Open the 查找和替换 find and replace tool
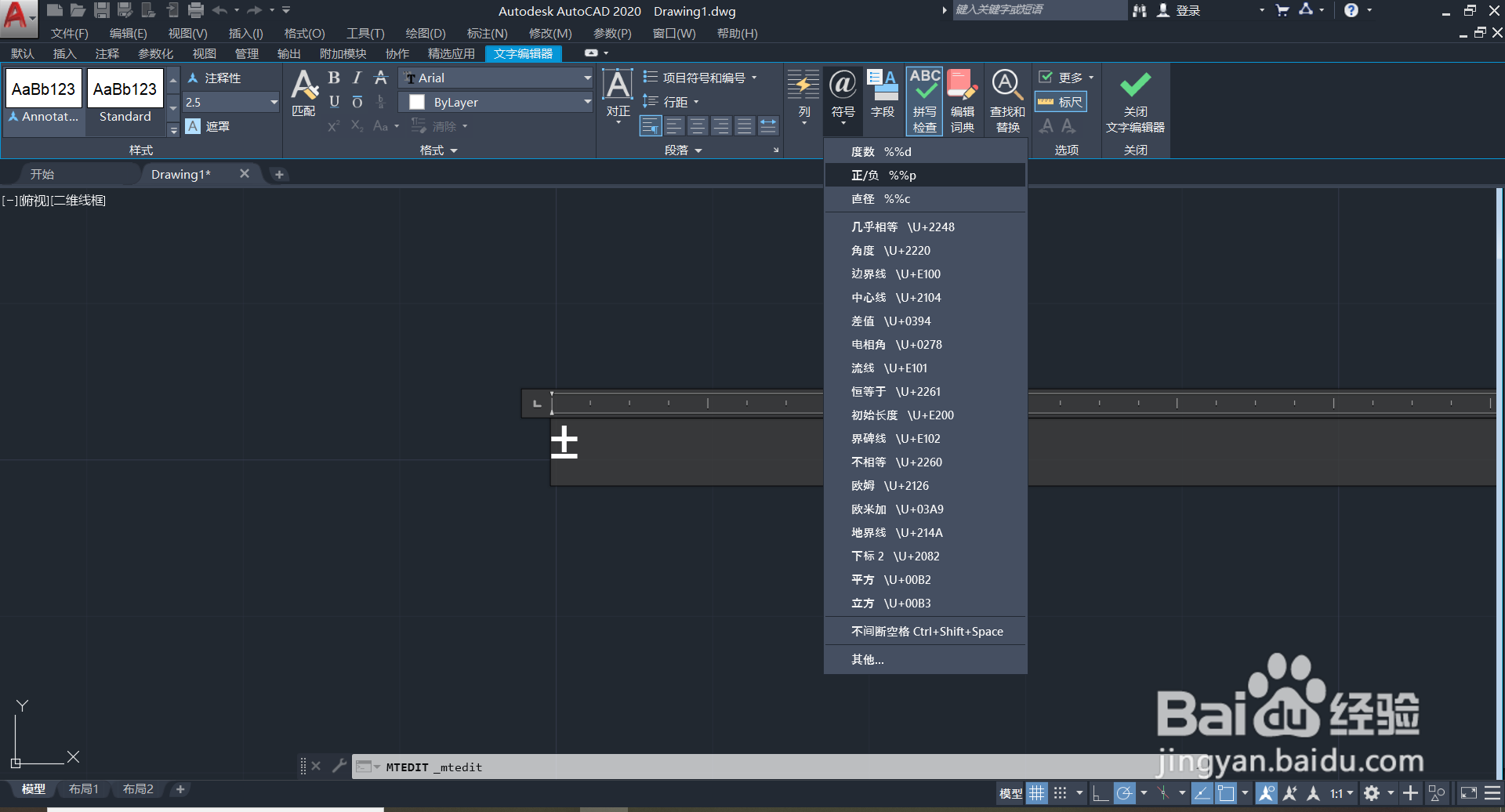The height and width of the screenshot is (812, 1505). (x=1006, y=100)
